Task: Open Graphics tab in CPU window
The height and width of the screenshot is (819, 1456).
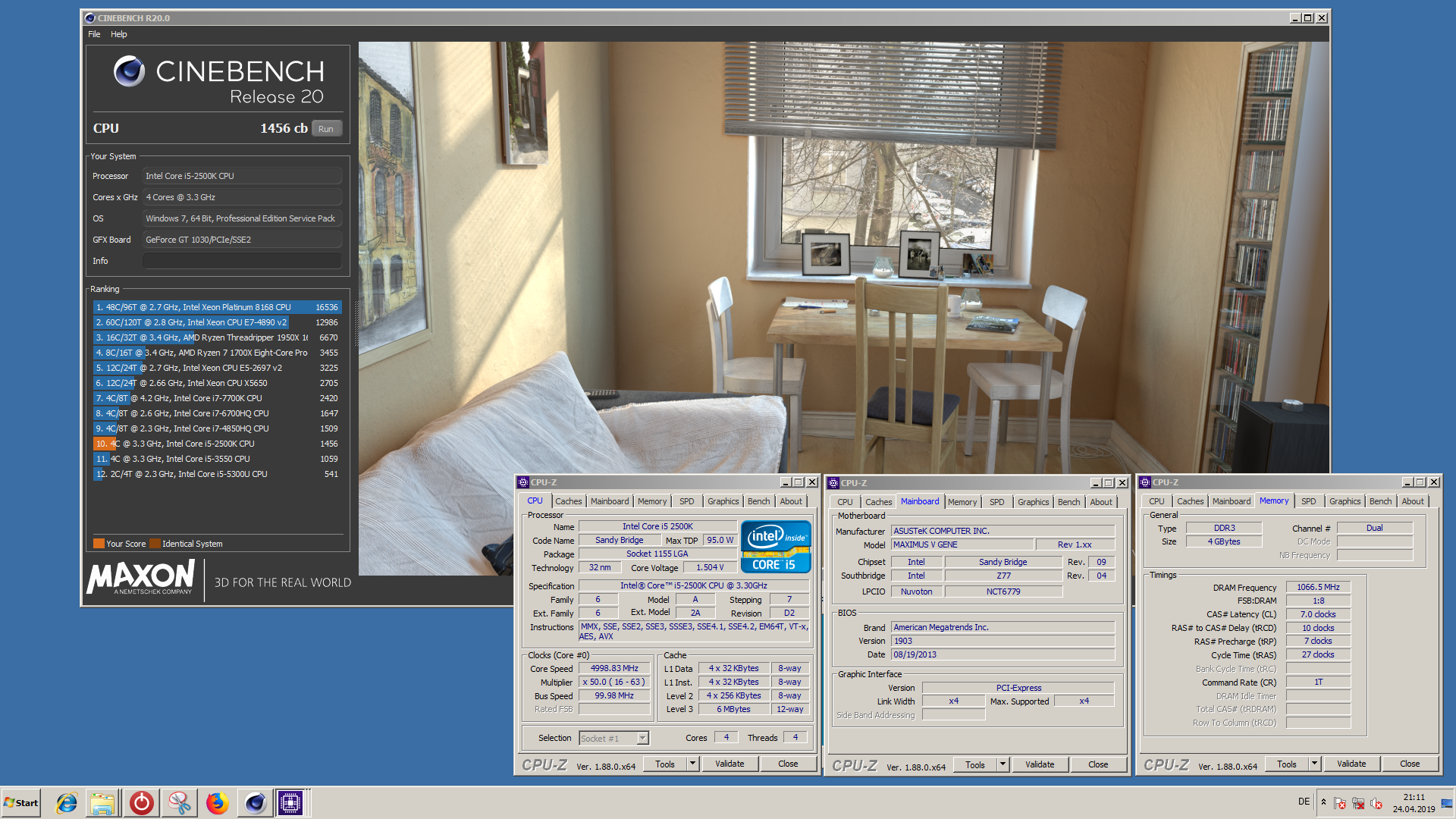Action: tap(723, 501)
